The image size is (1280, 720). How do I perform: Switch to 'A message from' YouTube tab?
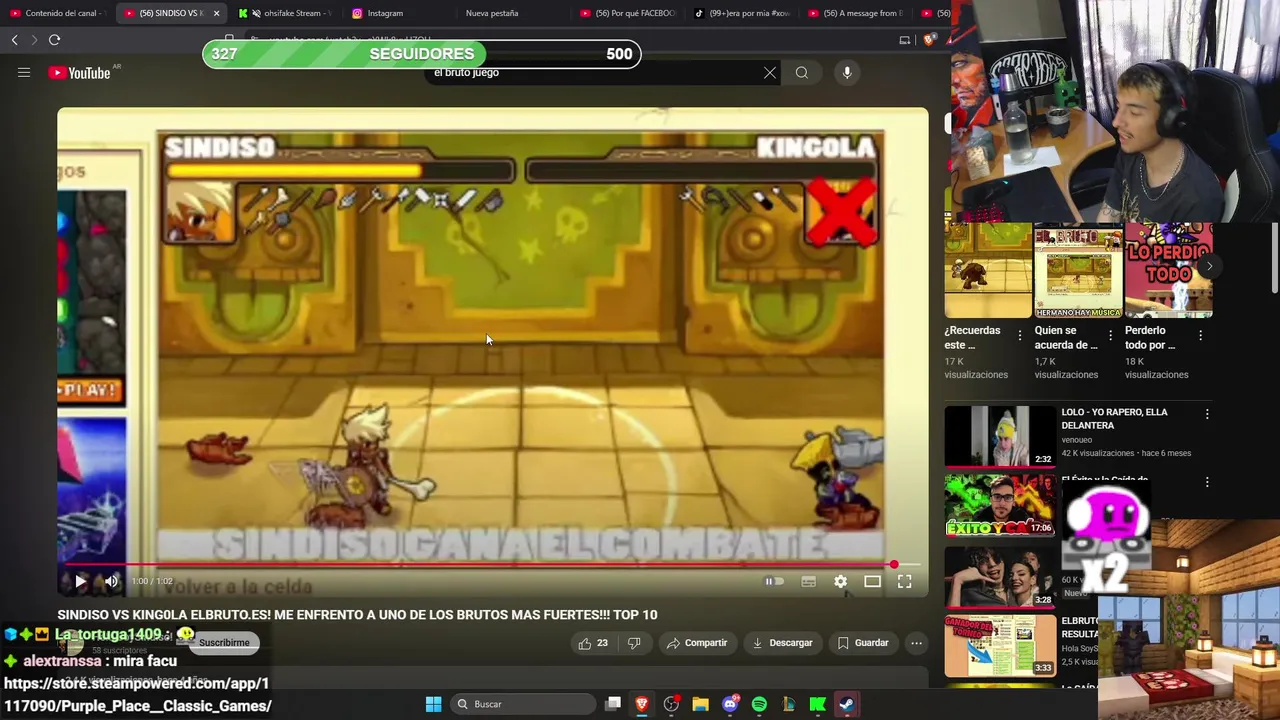pos(856,13)
